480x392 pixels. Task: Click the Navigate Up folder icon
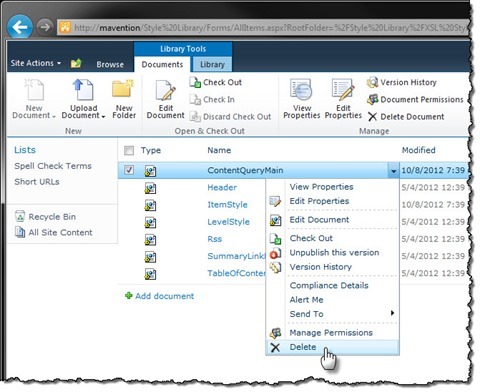pos(76,63)
